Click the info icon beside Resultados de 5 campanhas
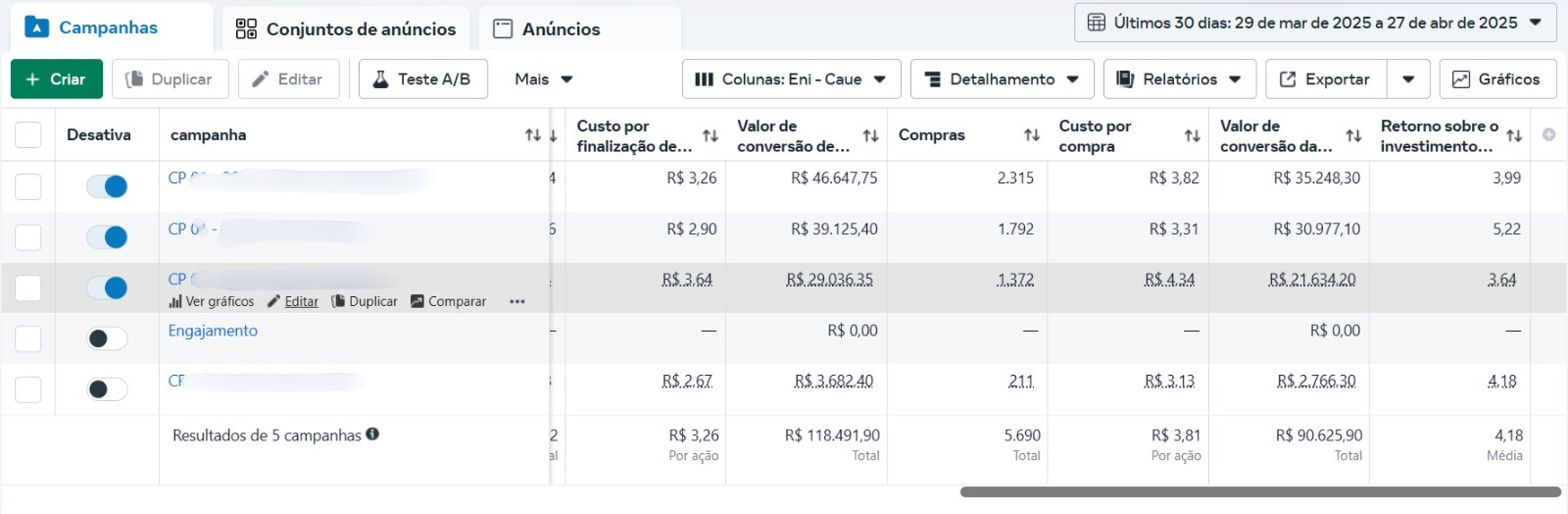 coord(372,434)
